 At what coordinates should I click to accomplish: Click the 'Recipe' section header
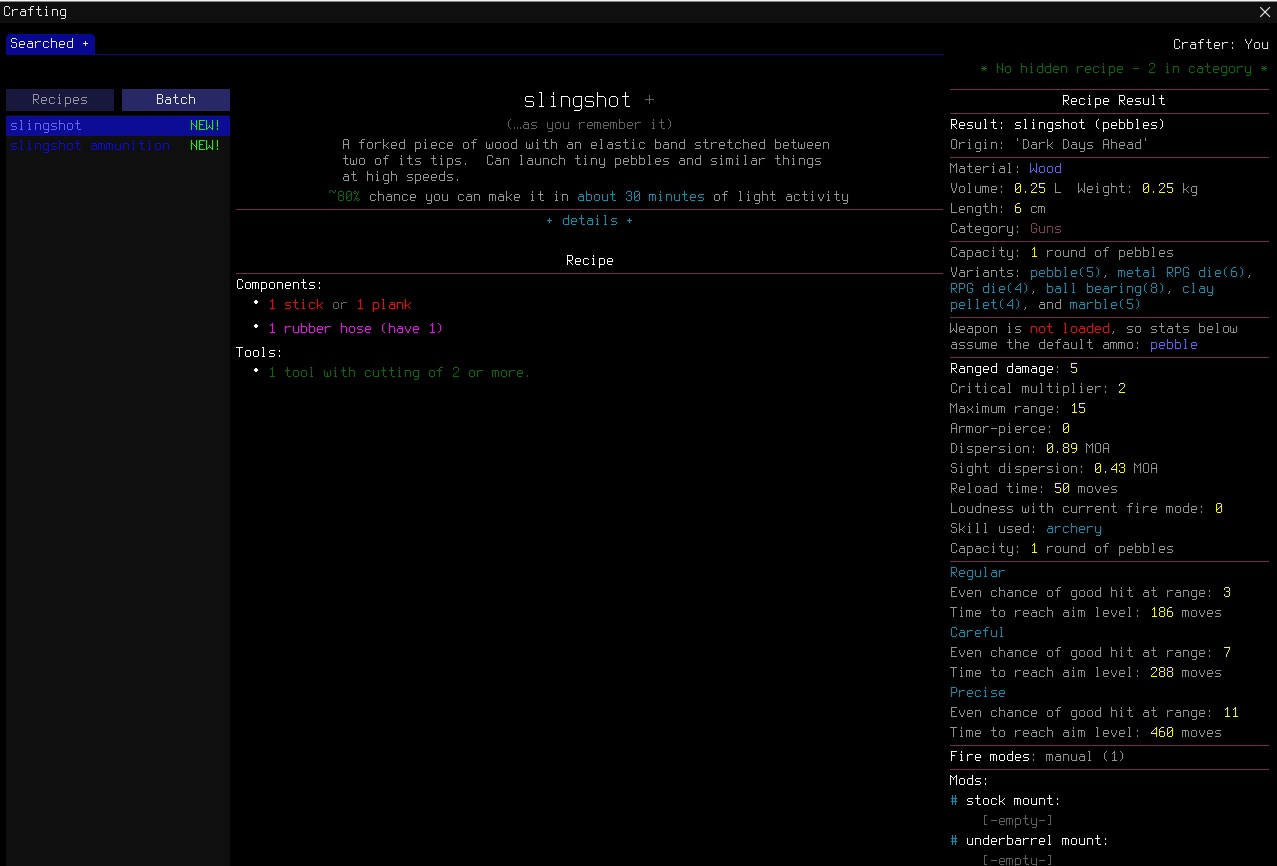coord(590,261)
